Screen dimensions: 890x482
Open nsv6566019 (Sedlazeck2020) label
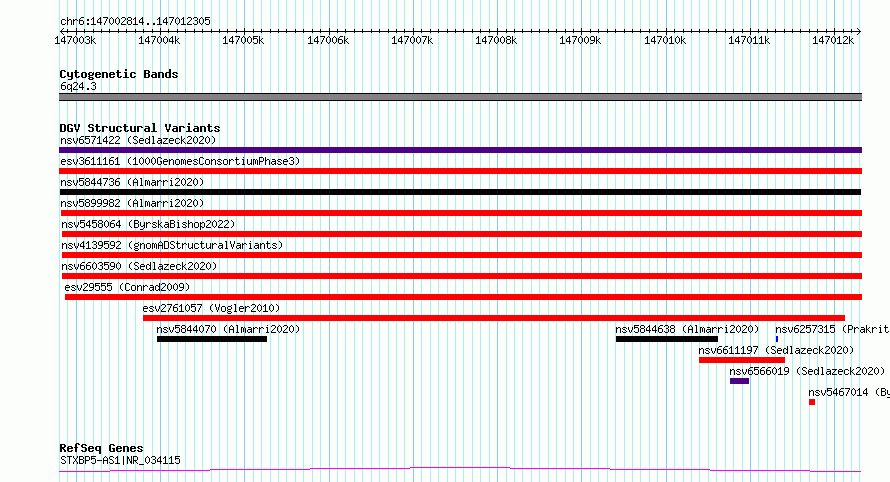point(807,371)
